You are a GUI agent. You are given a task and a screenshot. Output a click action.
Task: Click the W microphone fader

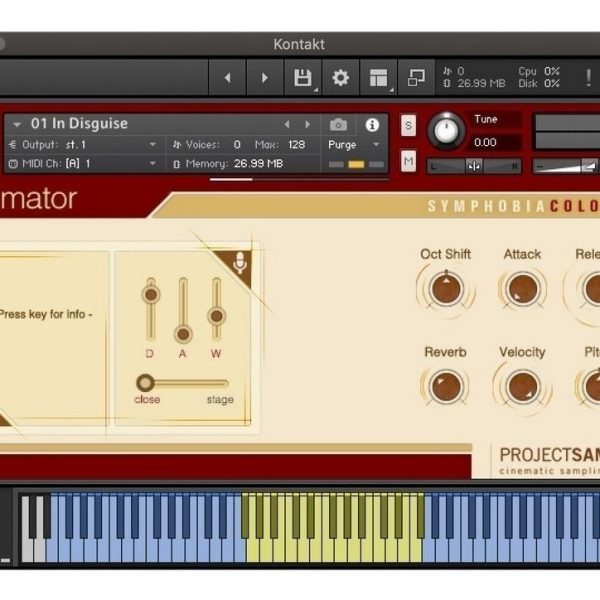click(x=217, y=316)
